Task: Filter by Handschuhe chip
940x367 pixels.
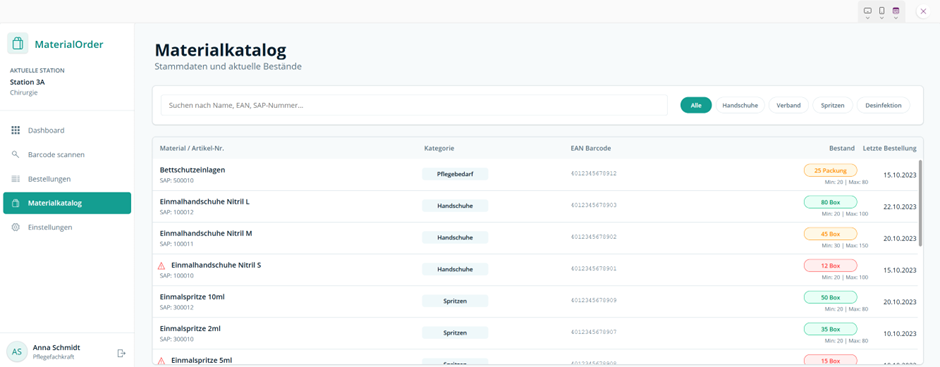Action: 740,105
